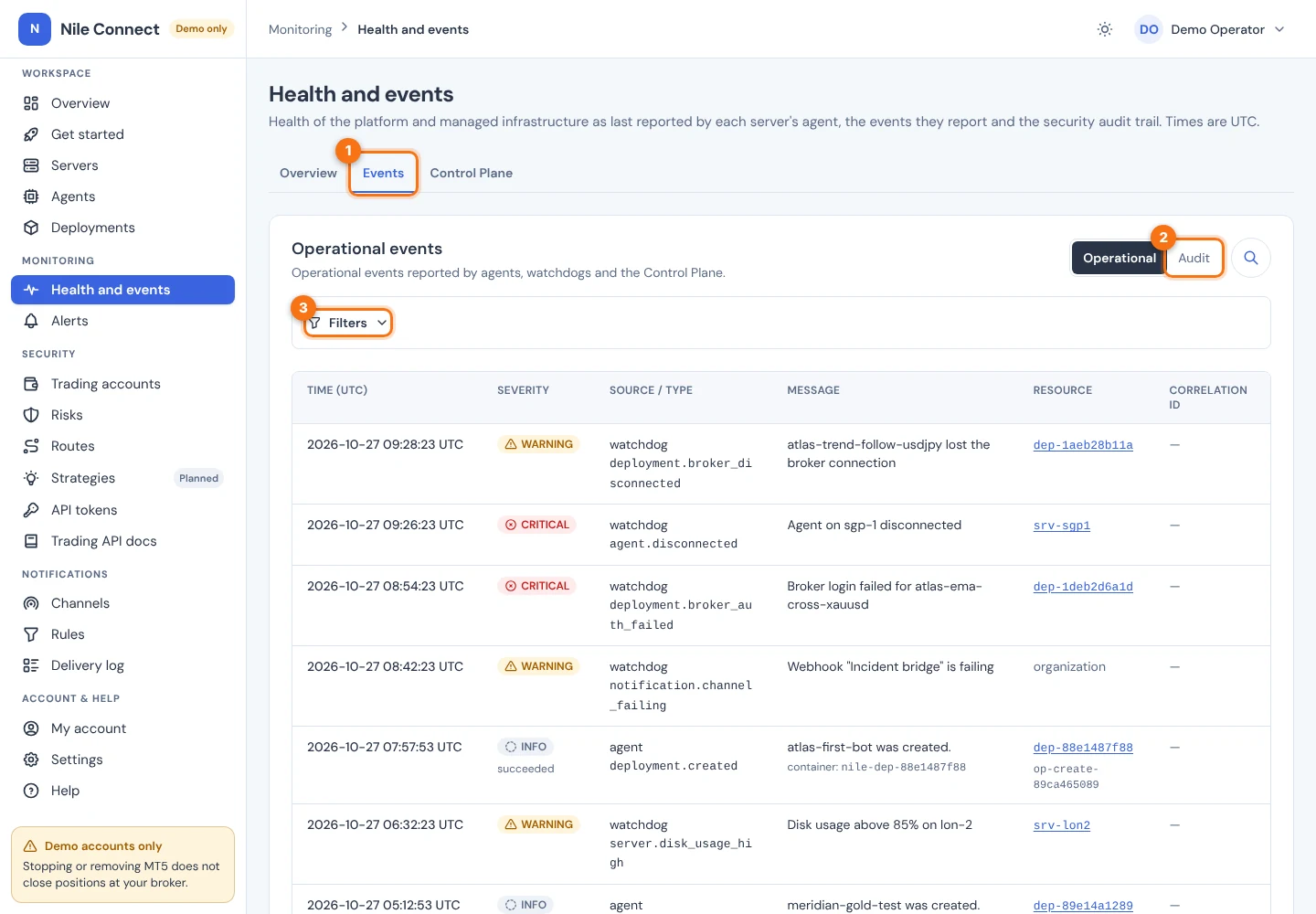Expand the Filters dropdown
The width and height of the screenshot is (1316, 914).
[348, 323]
